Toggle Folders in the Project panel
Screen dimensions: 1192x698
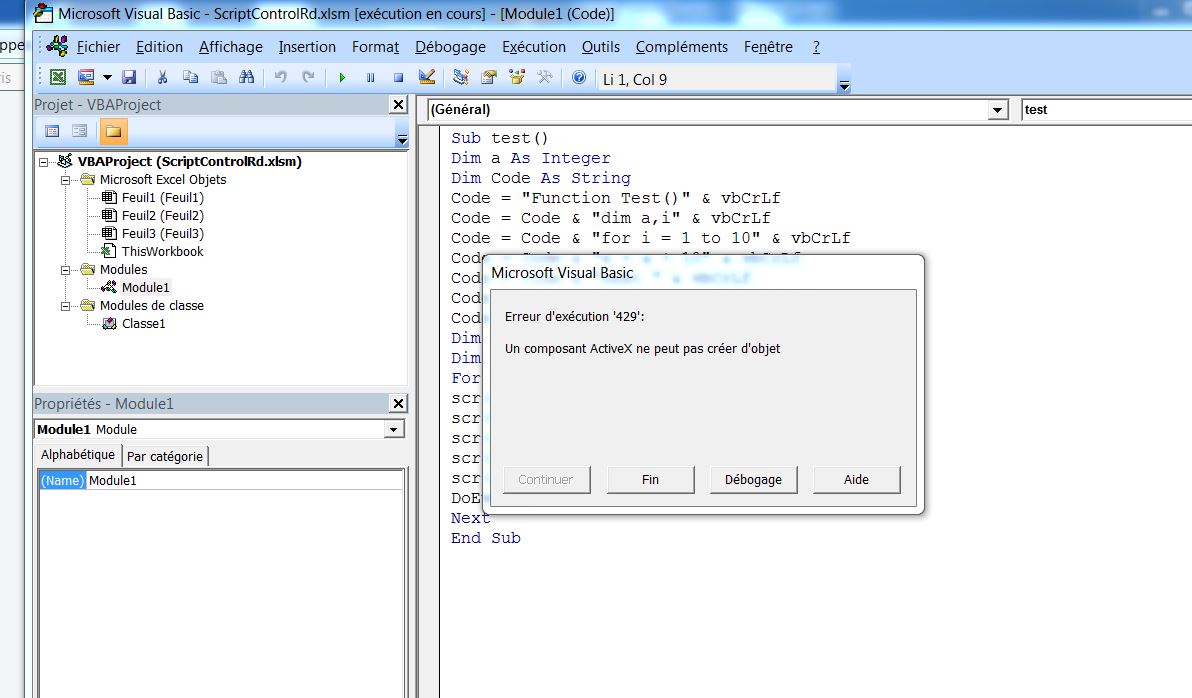pyautogui.click(x=113, y=131)
